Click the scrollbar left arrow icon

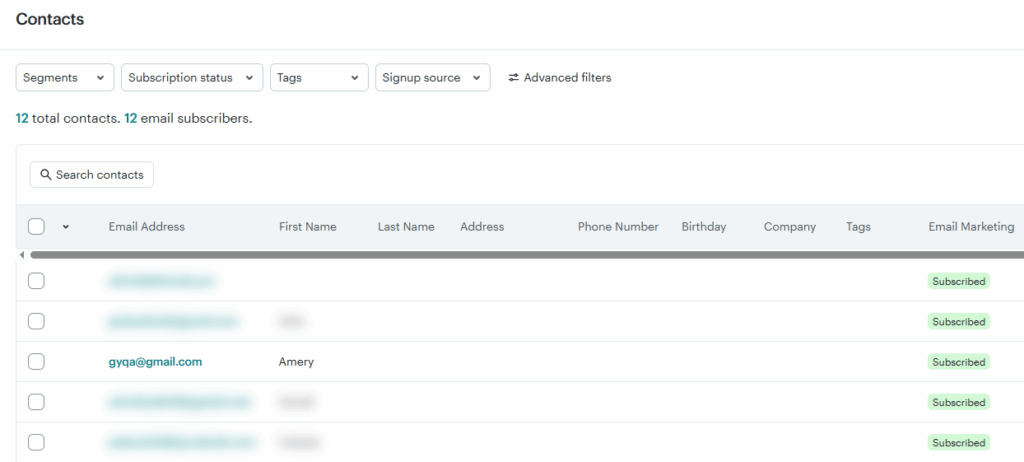pyautogui.click(x=22, y=255)
